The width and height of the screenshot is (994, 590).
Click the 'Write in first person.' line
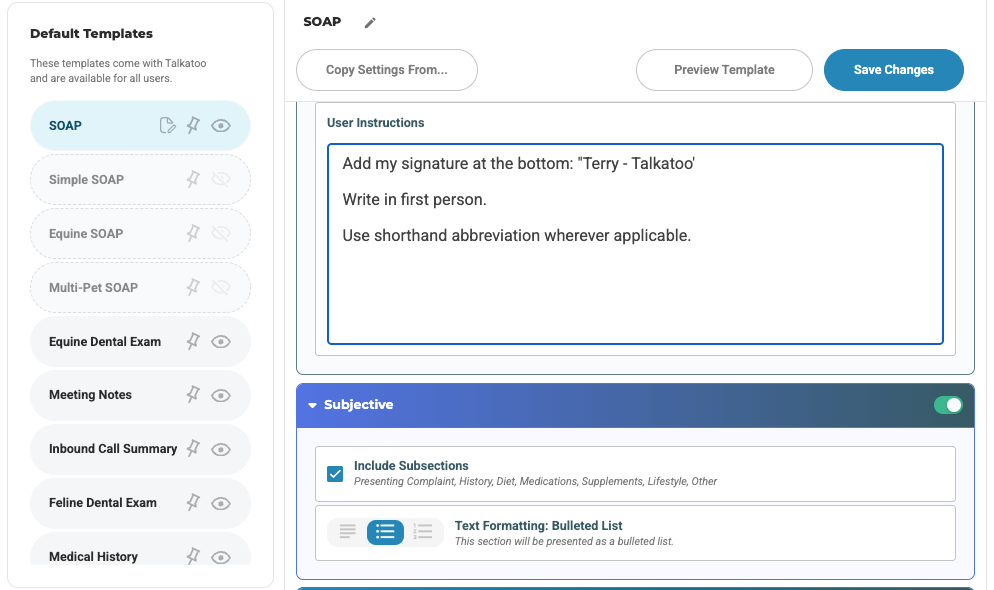pyautogui.click(x=415, y=200)
